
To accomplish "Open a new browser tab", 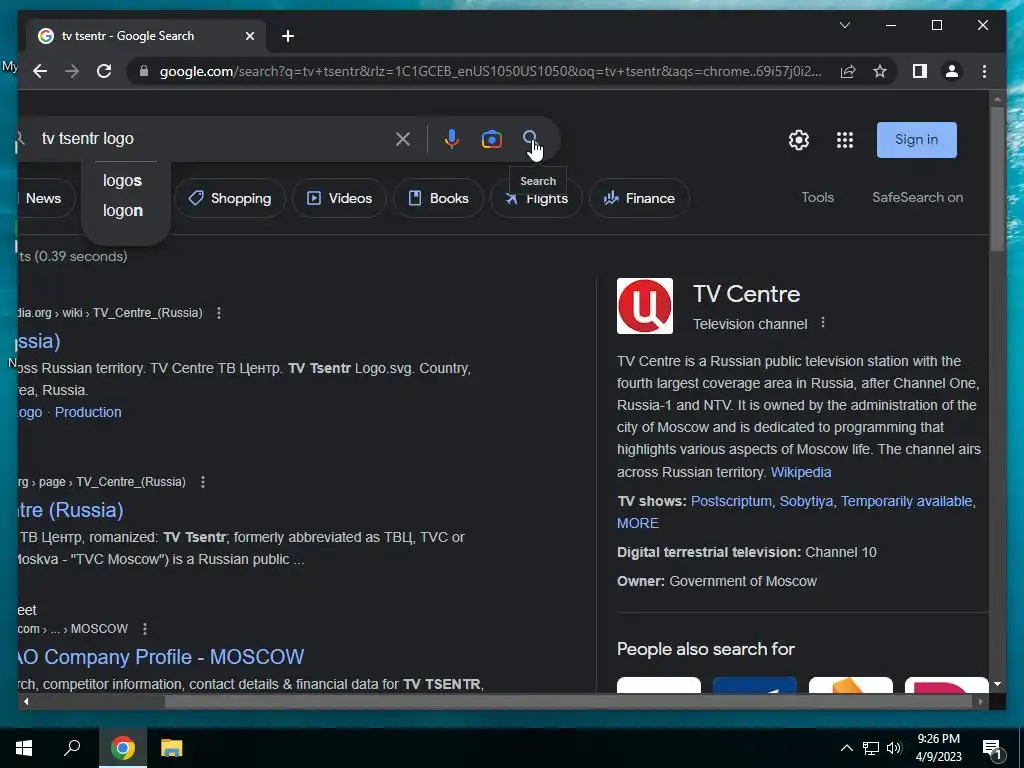I will click(x=288, y=36).
